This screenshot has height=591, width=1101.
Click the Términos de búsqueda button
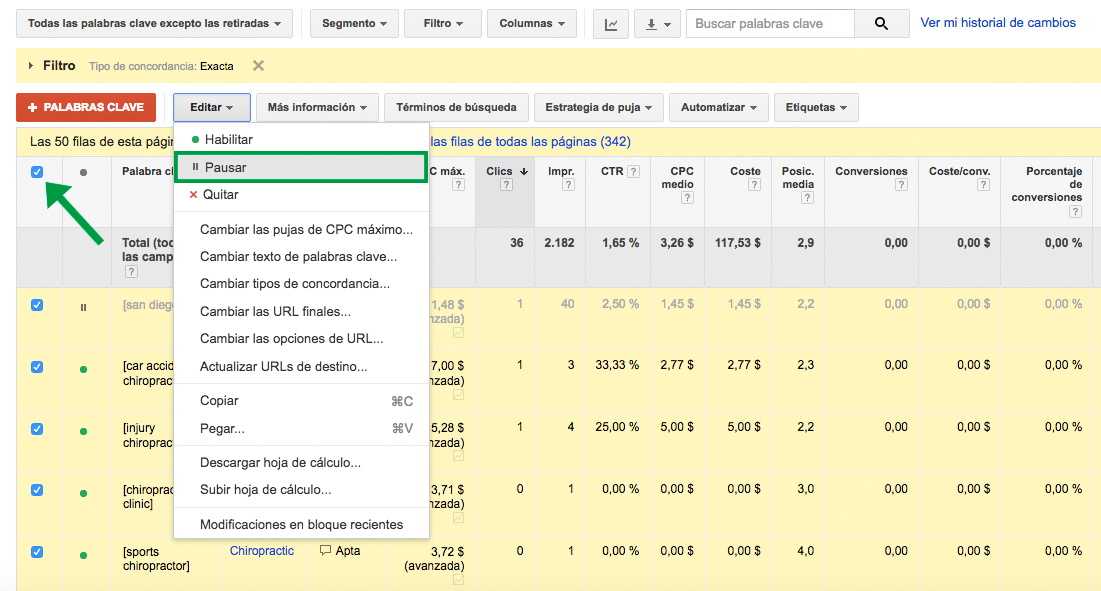coord(456,107)
